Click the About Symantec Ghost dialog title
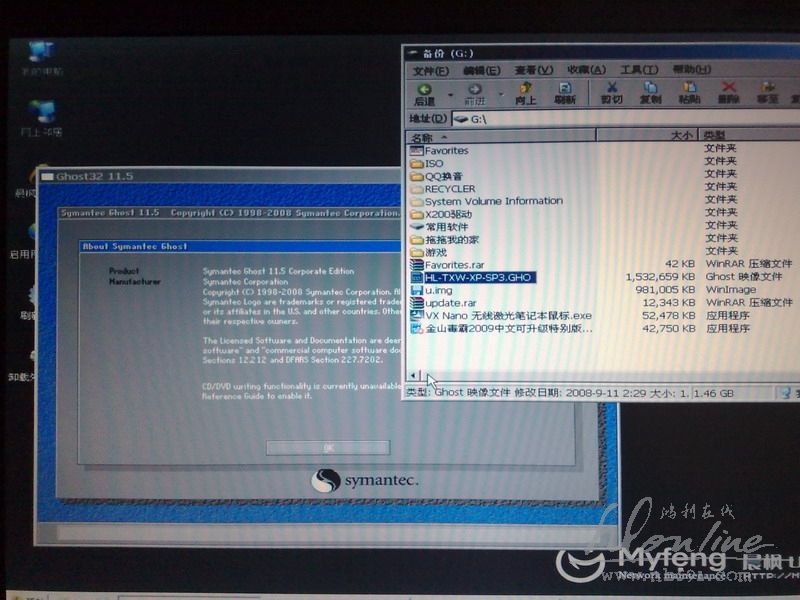The width and height of the screenshot is (800, 600). 240,246
